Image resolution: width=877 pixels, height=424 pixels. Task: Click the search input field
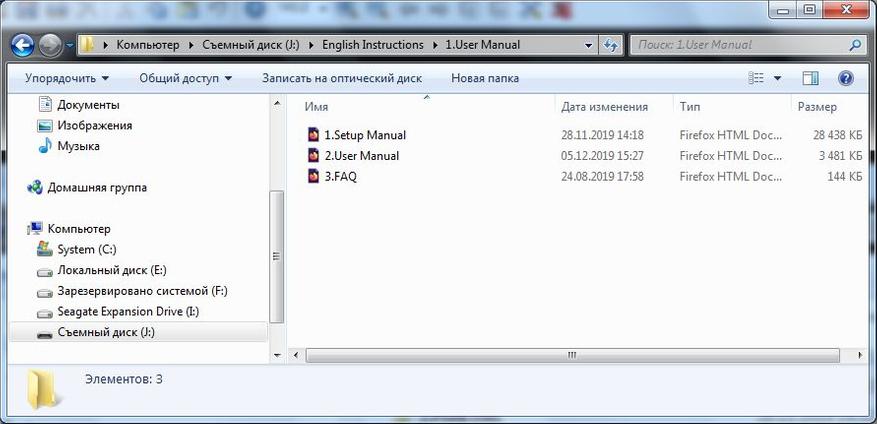tap(738, 45)
